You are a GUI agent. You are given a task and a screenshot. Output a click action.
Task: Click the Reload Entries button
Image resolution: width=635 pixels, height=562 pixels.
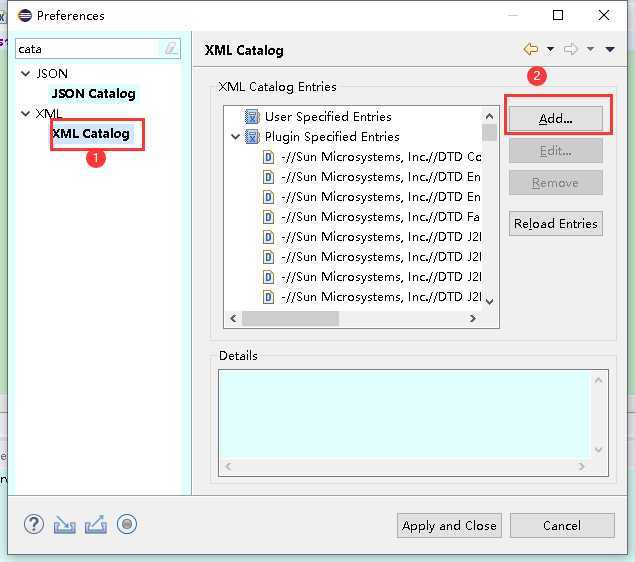[x=555, y=223]
